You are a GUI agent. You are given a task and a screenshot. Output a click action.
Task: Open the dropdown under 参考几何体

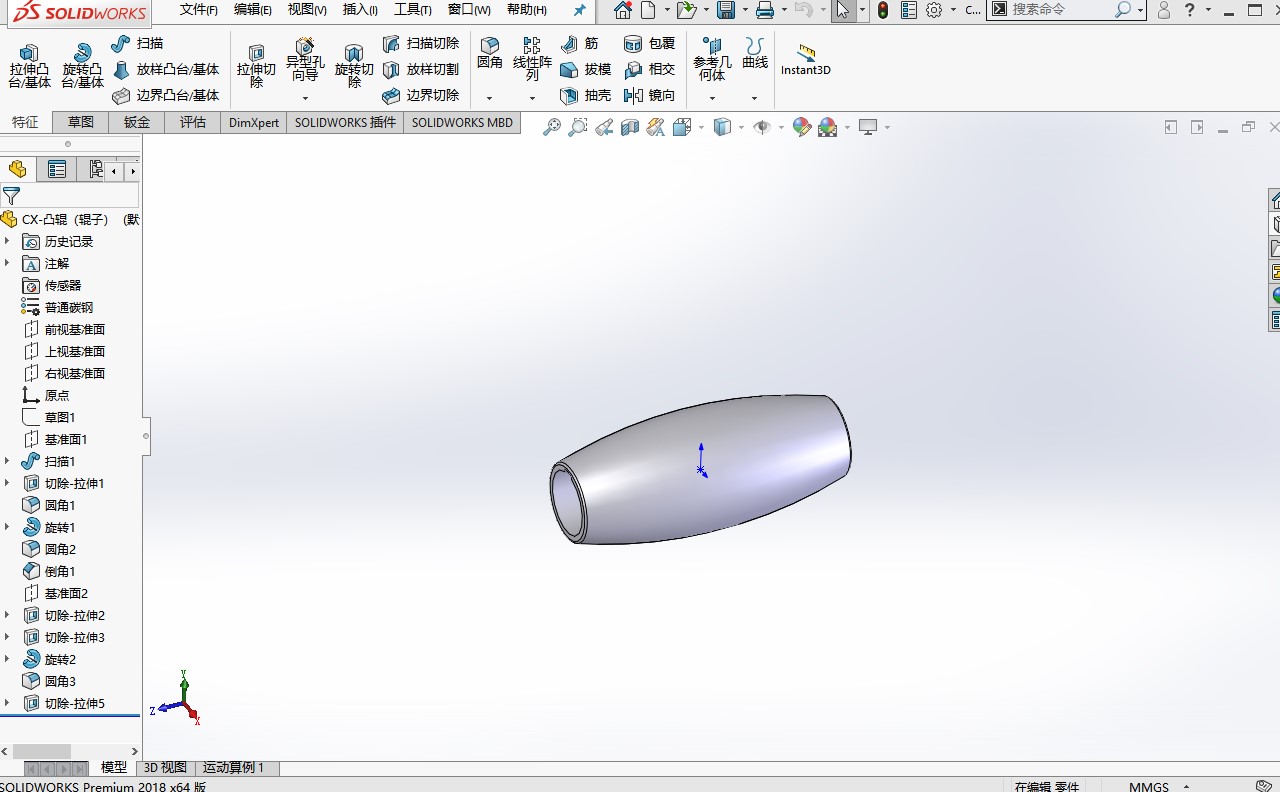[x=712, y=98]
